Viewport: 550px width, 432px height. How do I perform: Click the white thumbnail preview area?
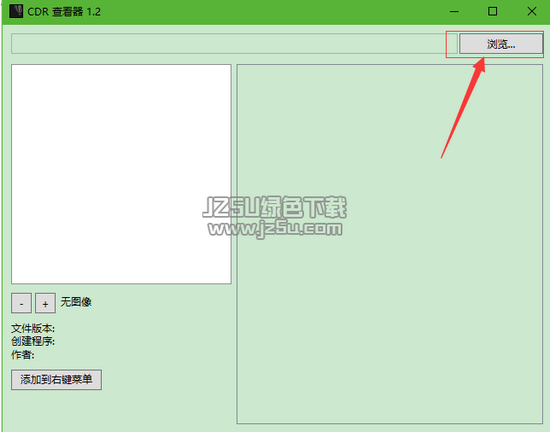[x=121, y=174]
